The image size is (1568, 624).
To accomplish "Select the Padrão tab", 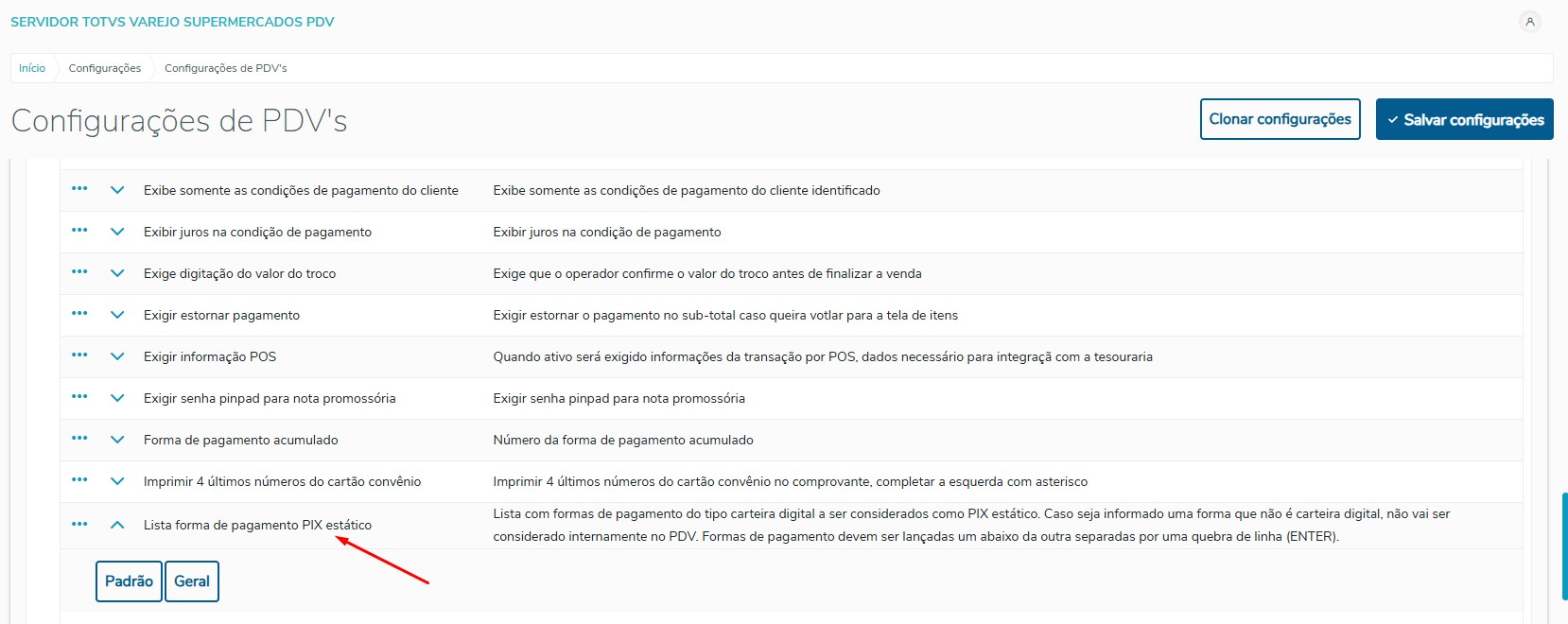I will (129, 581).
